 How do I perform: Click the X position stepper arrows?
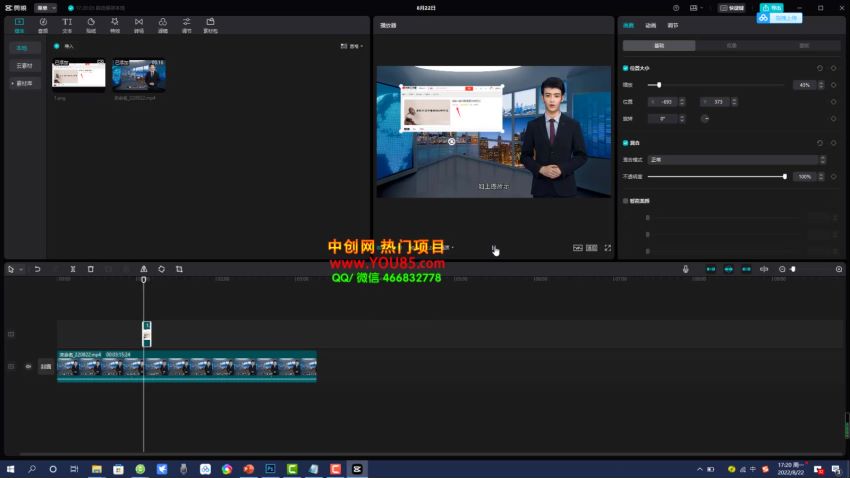click(682, 102)
